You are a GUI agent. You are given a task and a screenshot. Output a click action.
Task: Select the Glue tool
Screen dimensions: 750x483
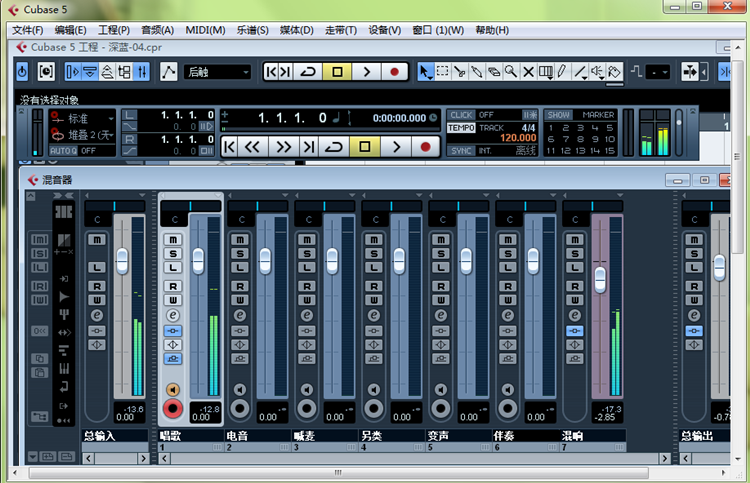pyautogui.click(x=477, y=72)
